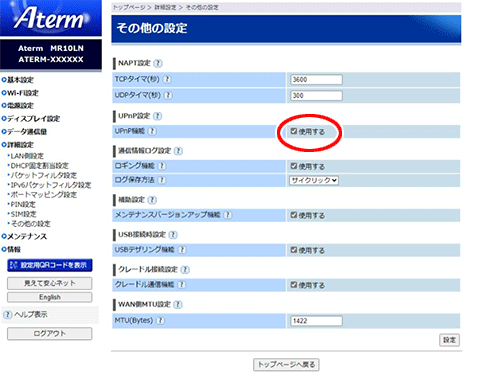This screenshot has width=500, height=388.
Task: Open IPv6パケットフィルタ設定 submenu item
Action: [50, 185]
